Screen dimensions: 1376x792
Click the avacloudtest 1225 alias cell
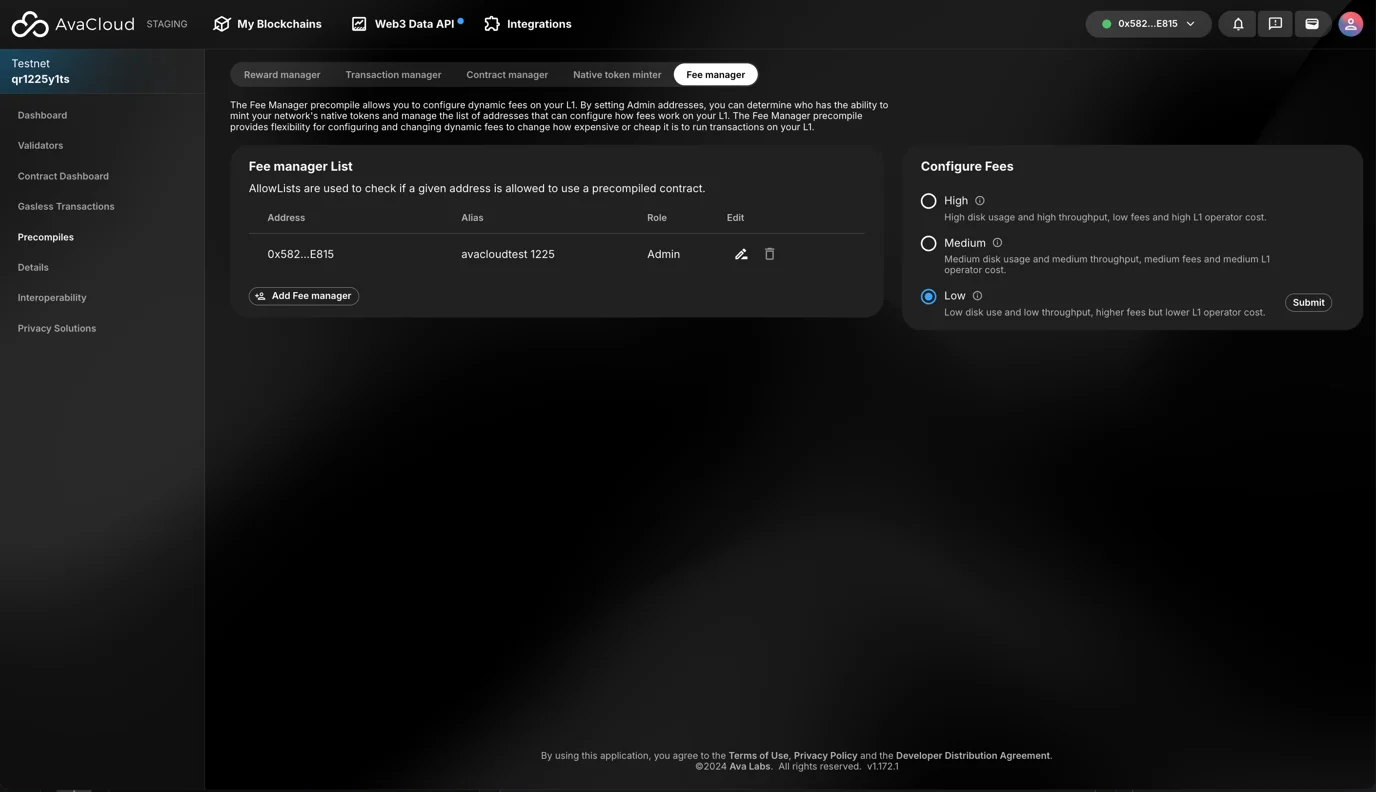508,254
